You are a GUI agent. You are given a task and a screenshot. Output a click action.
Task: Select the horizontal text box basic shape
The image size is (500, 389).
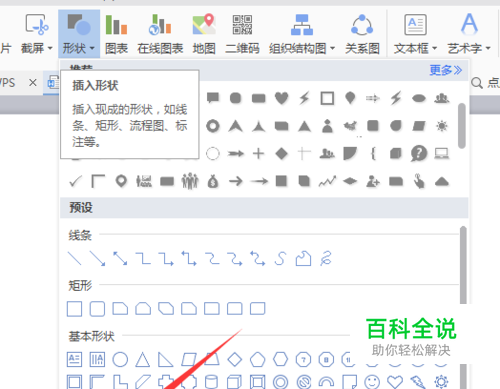[74, 359]
